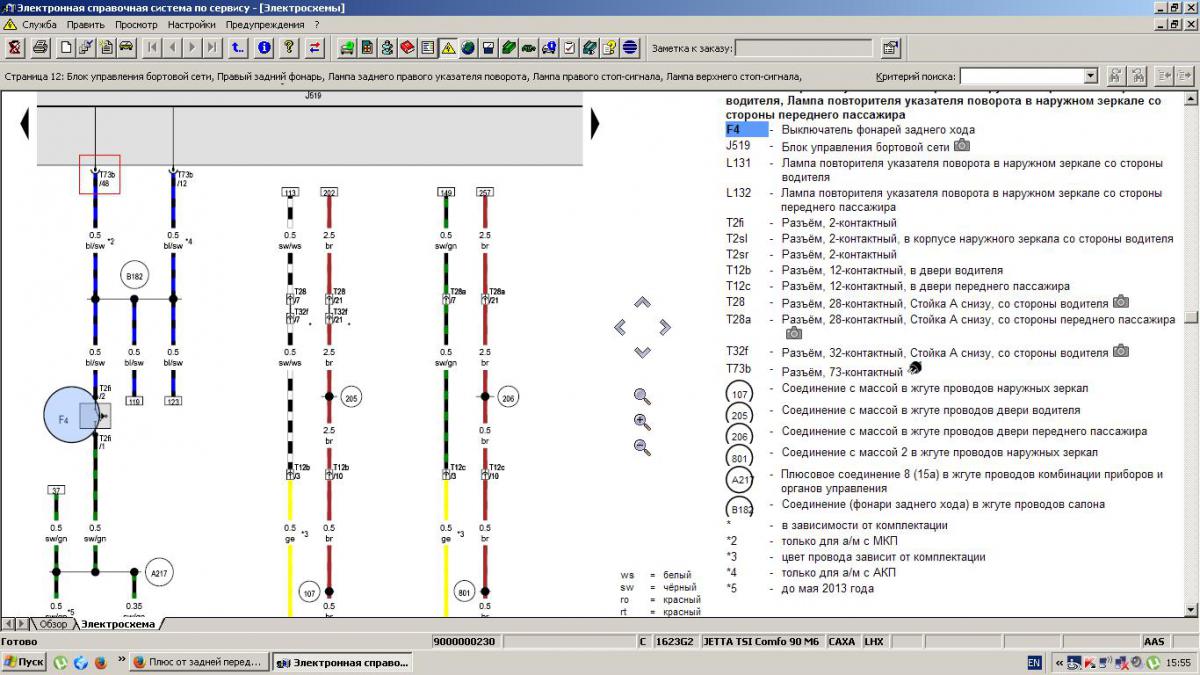1200x675 pixels.
Task: Click the blank new document icon
Action: point(66,47)
